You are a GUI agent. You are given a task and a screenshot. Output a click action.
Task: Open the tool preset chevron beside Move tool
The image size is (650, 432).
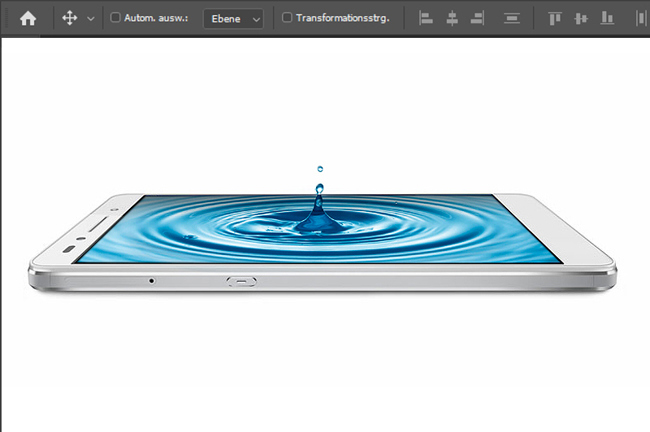[x=91, y=18]
